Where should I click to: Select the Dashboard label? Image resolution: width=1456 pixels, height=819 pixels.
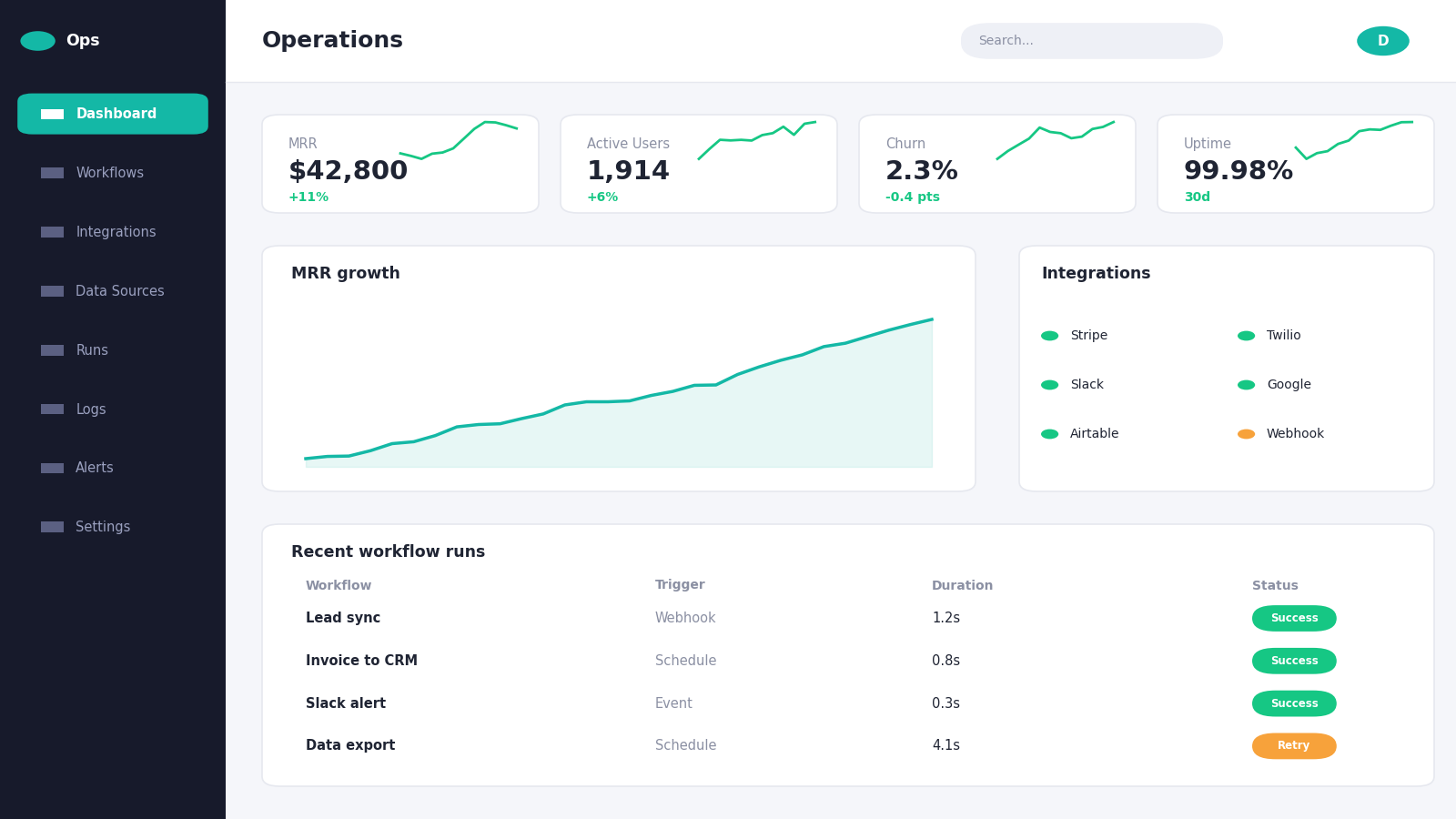pos(116,114)
